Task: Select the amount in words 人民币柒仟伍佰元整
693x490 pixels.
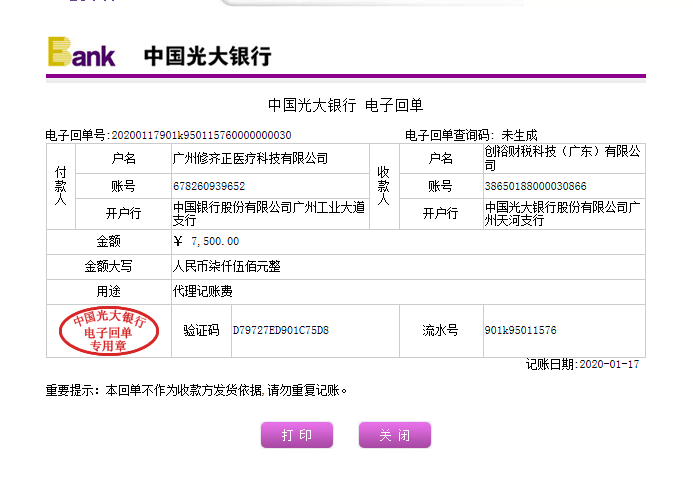Action: click(227, 266)
